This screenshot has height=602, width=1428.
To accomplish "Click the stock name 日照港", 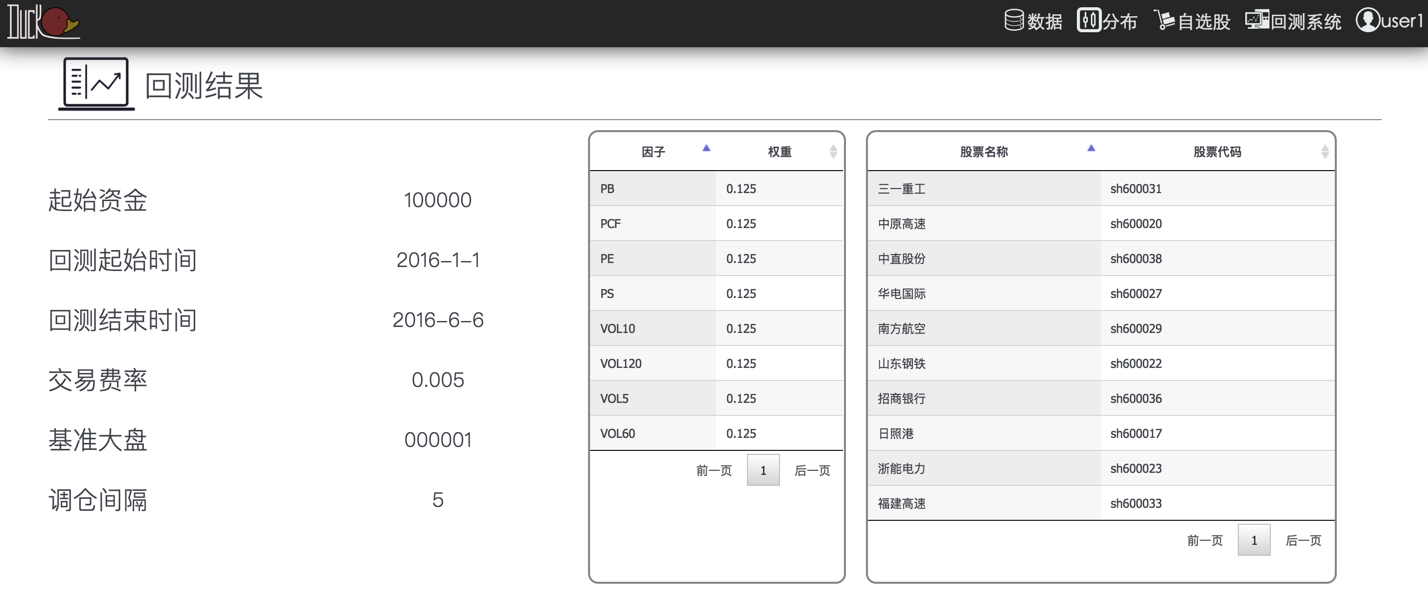I will point(896,433).
